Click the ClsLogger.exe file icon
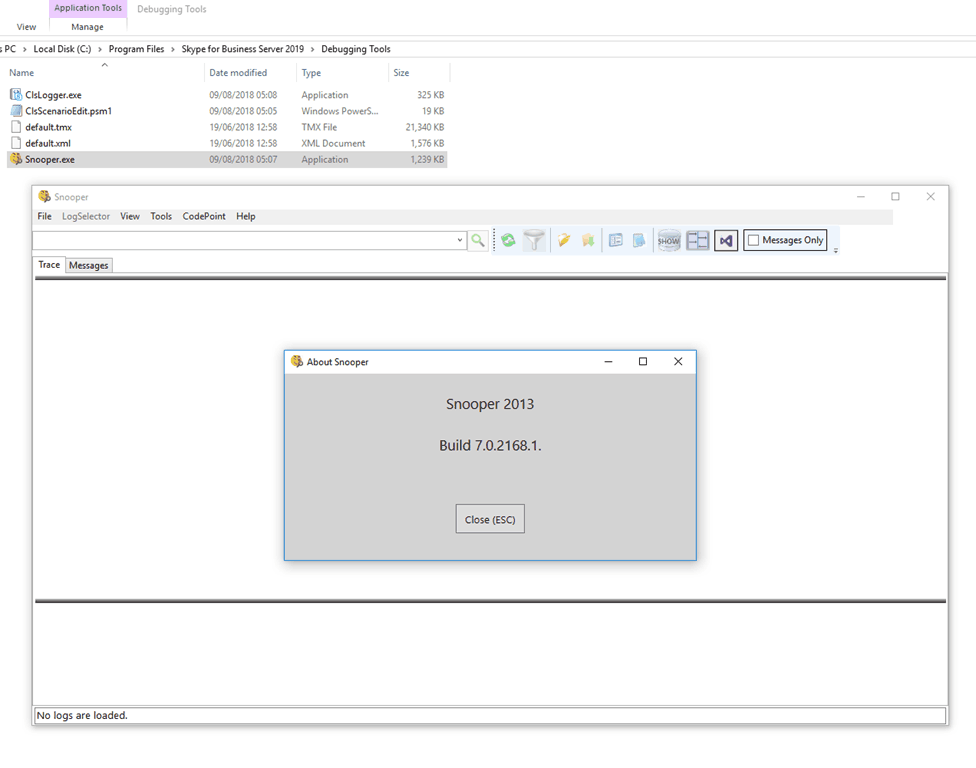Image resolution: width=976 pixels, height=768 pixels. pos(16,95)
